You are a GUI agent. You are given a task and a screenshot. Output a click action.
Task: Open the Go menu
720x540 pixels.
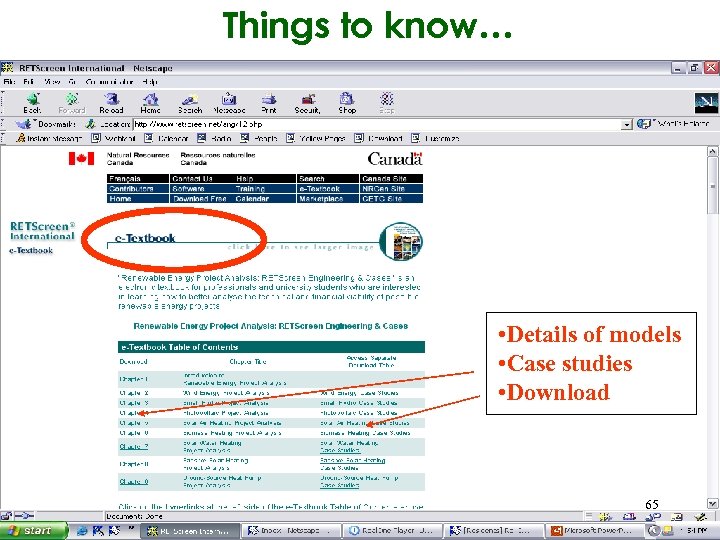point(72,82)
